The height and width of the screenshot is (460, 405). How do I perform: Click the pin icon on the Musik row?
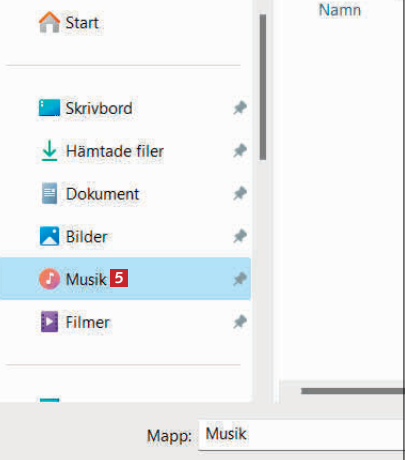[x=240, y=279]
